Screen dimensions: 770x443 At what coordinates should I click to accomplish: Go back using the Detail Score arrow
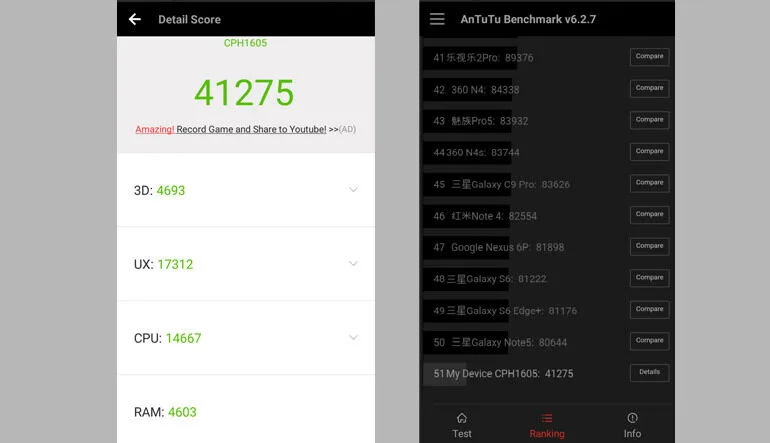point(135,19)
